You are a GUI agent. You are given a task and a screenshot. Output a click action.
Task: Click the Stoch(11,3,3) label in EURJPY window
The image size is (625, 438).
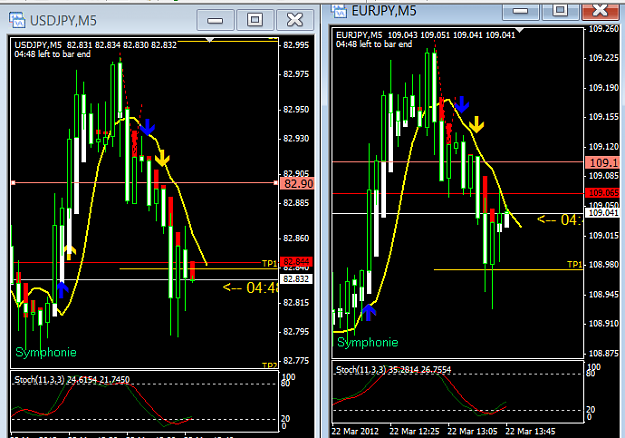point(361,369)
